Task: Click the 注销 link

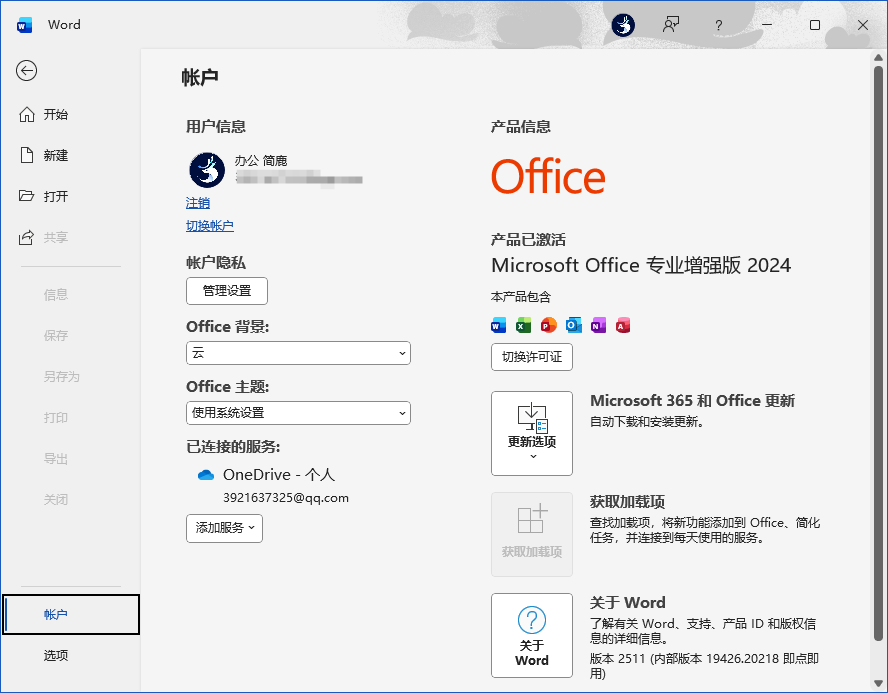Action: pos(197,203)
